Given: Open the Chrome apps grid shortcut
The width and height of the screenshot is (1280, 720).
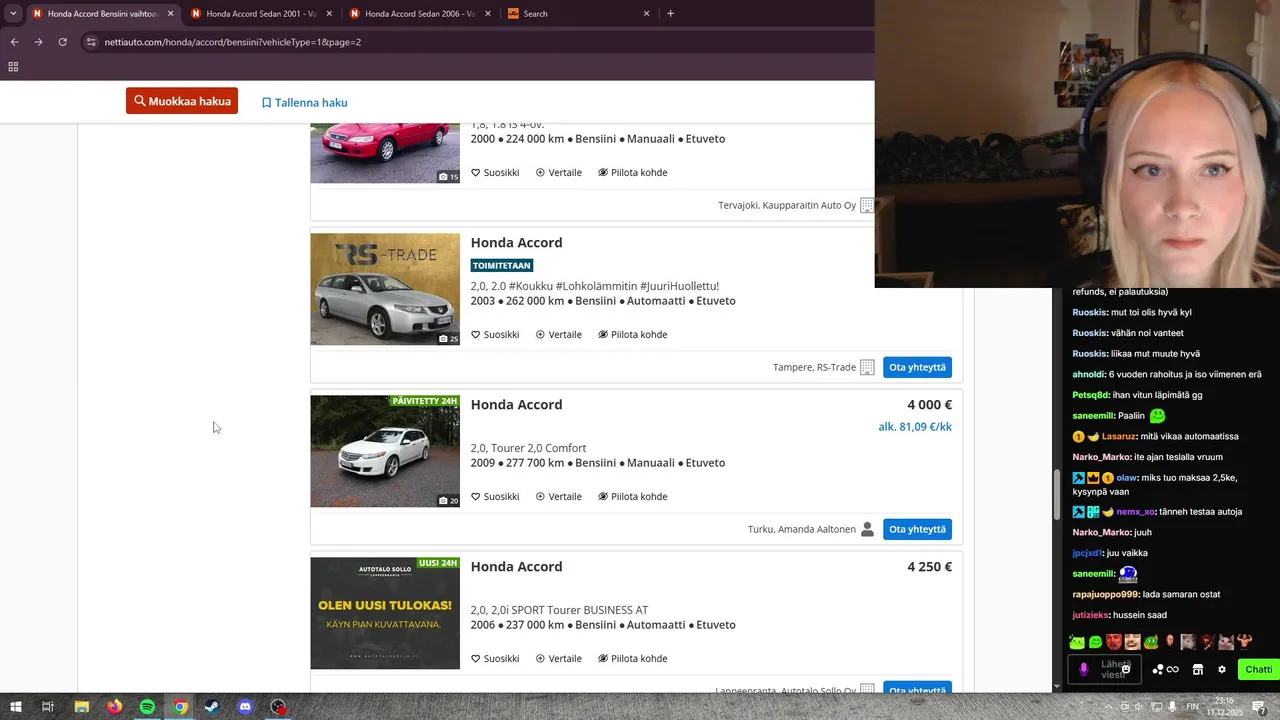Looking at the screenshot, I should (13, 67).
